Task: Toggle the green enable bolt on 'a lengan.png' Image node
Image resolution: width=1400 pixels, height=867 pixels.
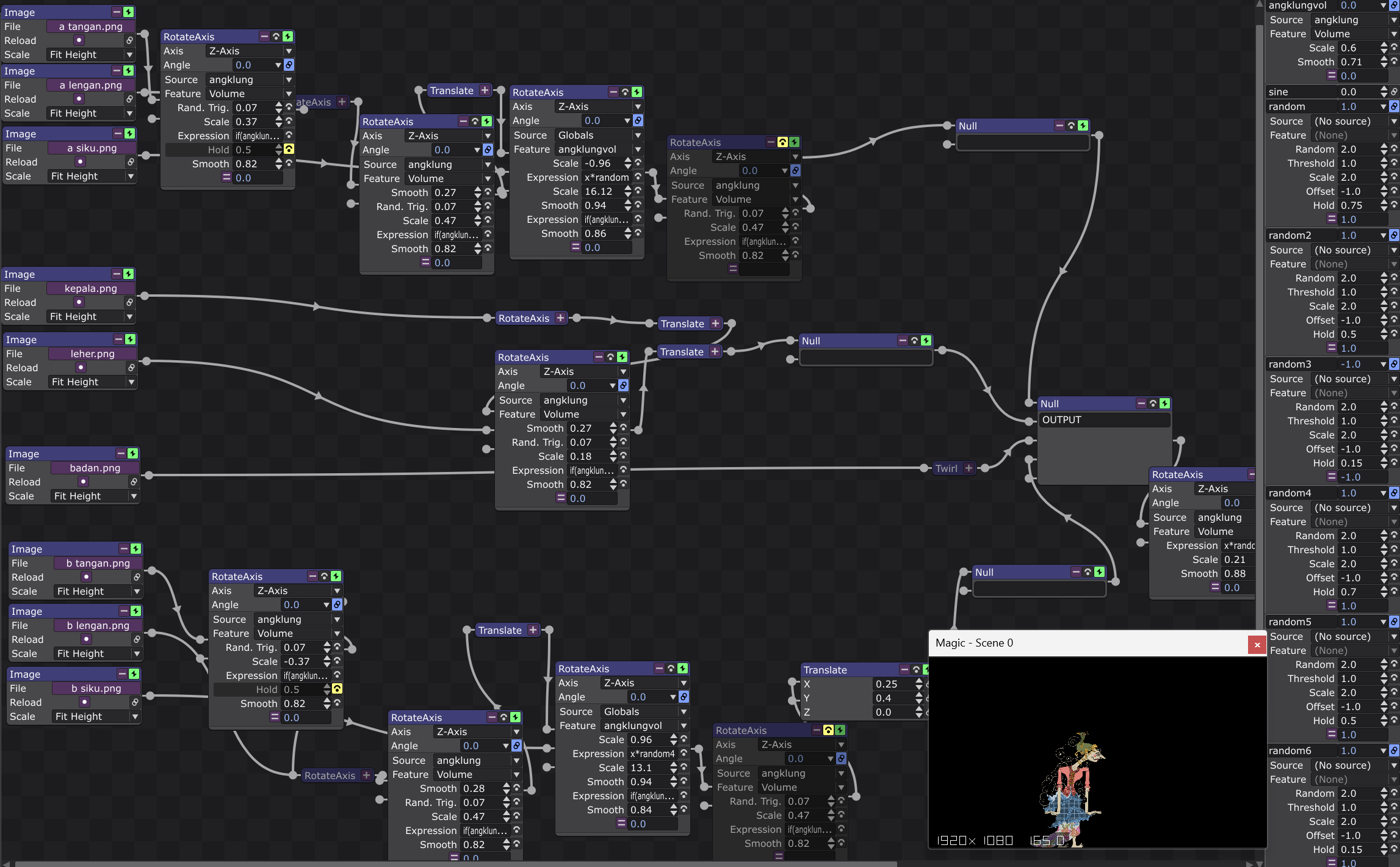Action: tap(128, 71)
